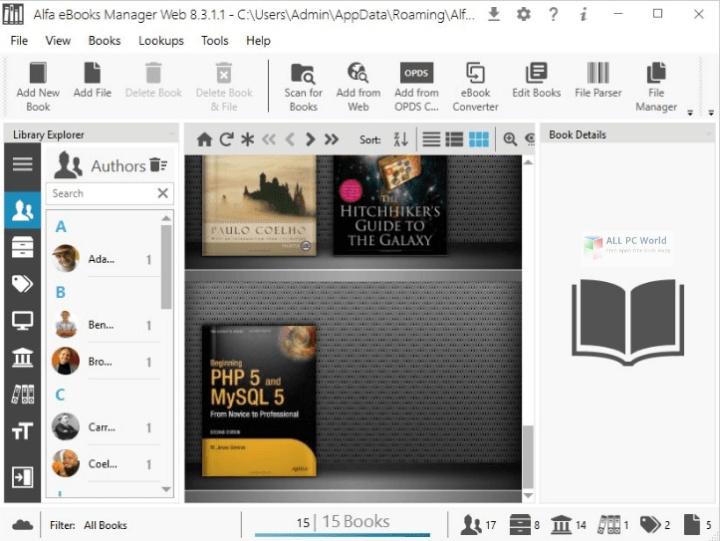Open Scan for Books tool

tap(303, 87)
